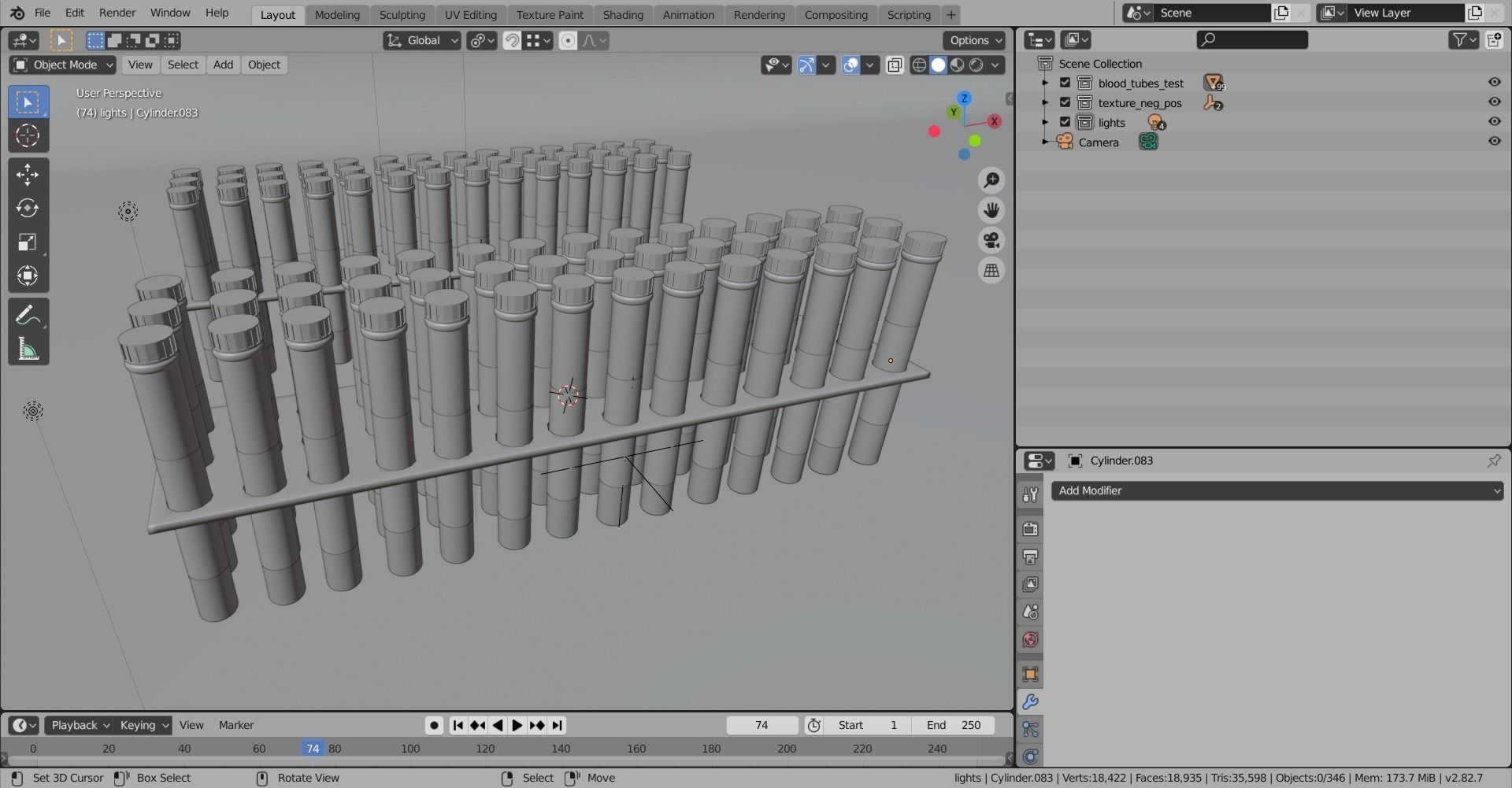
Task: Open the Output Properties tab
Action: 1030,557
